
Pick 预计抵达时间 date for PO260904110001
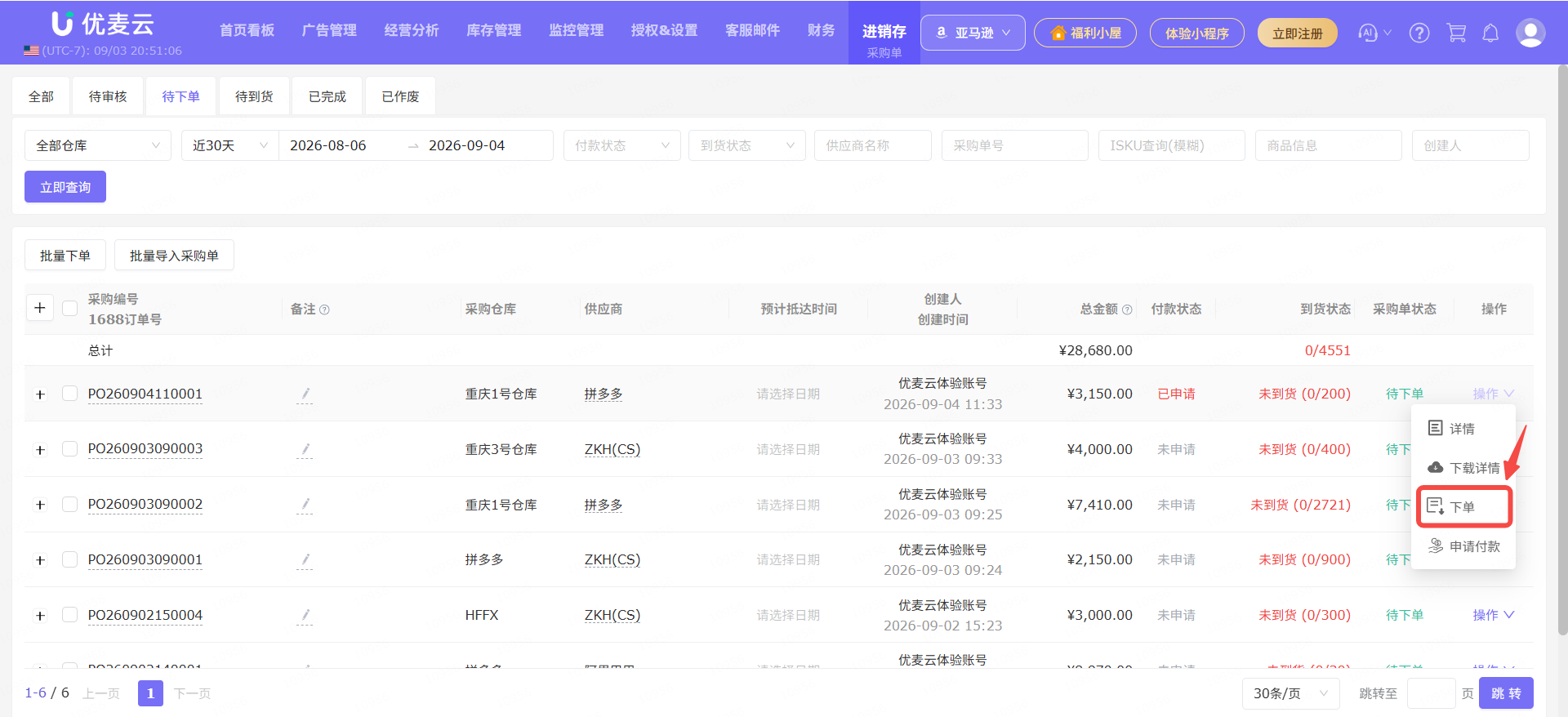(x=788, y=394)
